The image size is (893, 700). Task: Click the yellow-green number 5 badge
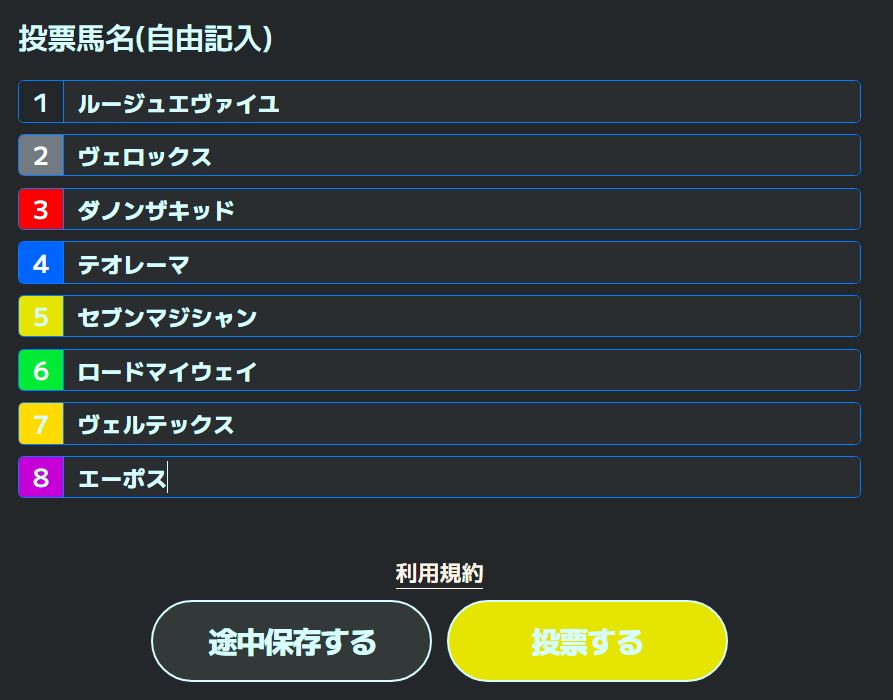(41, 317)
